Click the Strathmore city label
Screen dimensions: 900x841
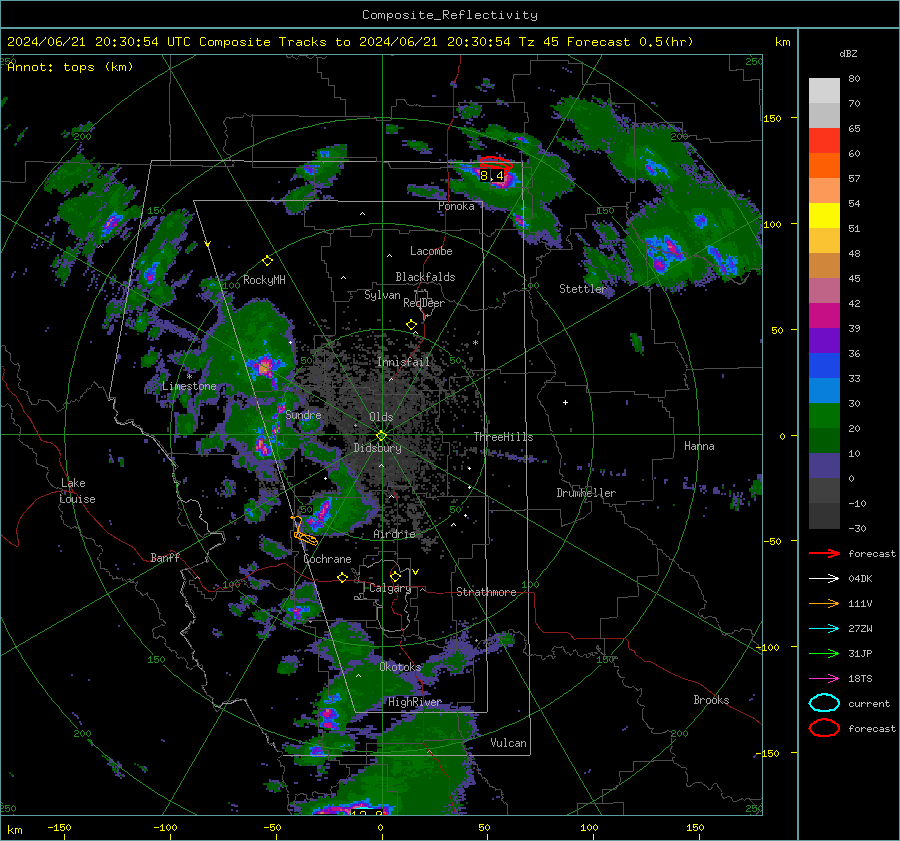[x=486, y=592]
